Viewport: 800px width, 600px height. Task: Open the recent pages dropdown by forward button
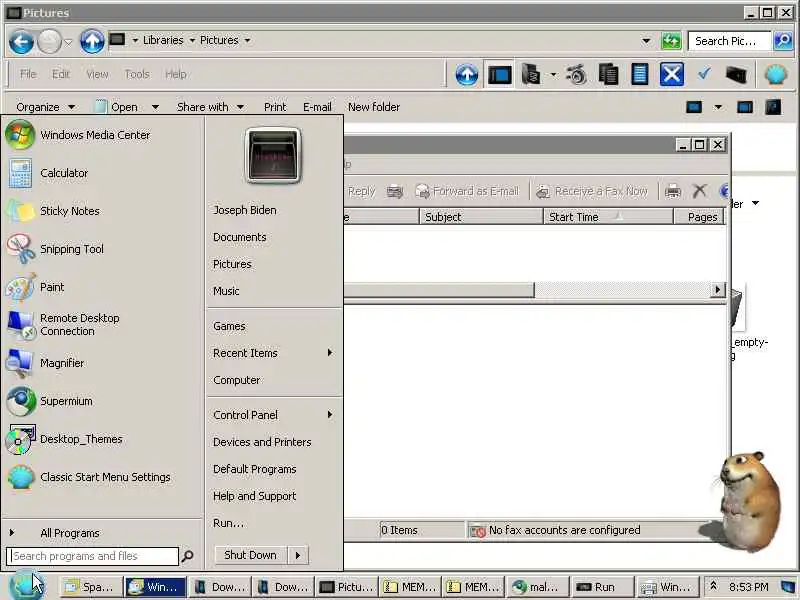pos(68,42)
